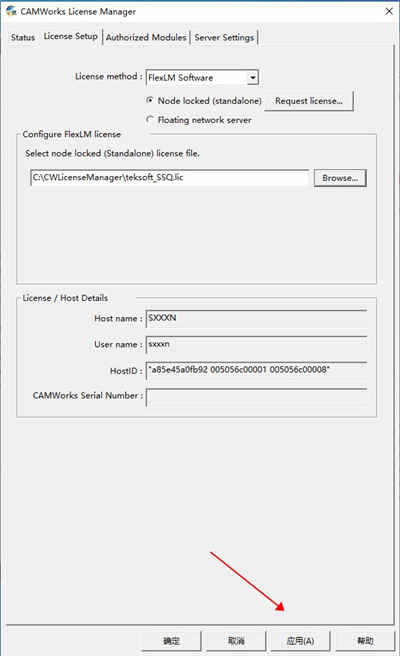Click the CAMWorks License Manager title icon
Screen dimensions: 400x656
11,10
